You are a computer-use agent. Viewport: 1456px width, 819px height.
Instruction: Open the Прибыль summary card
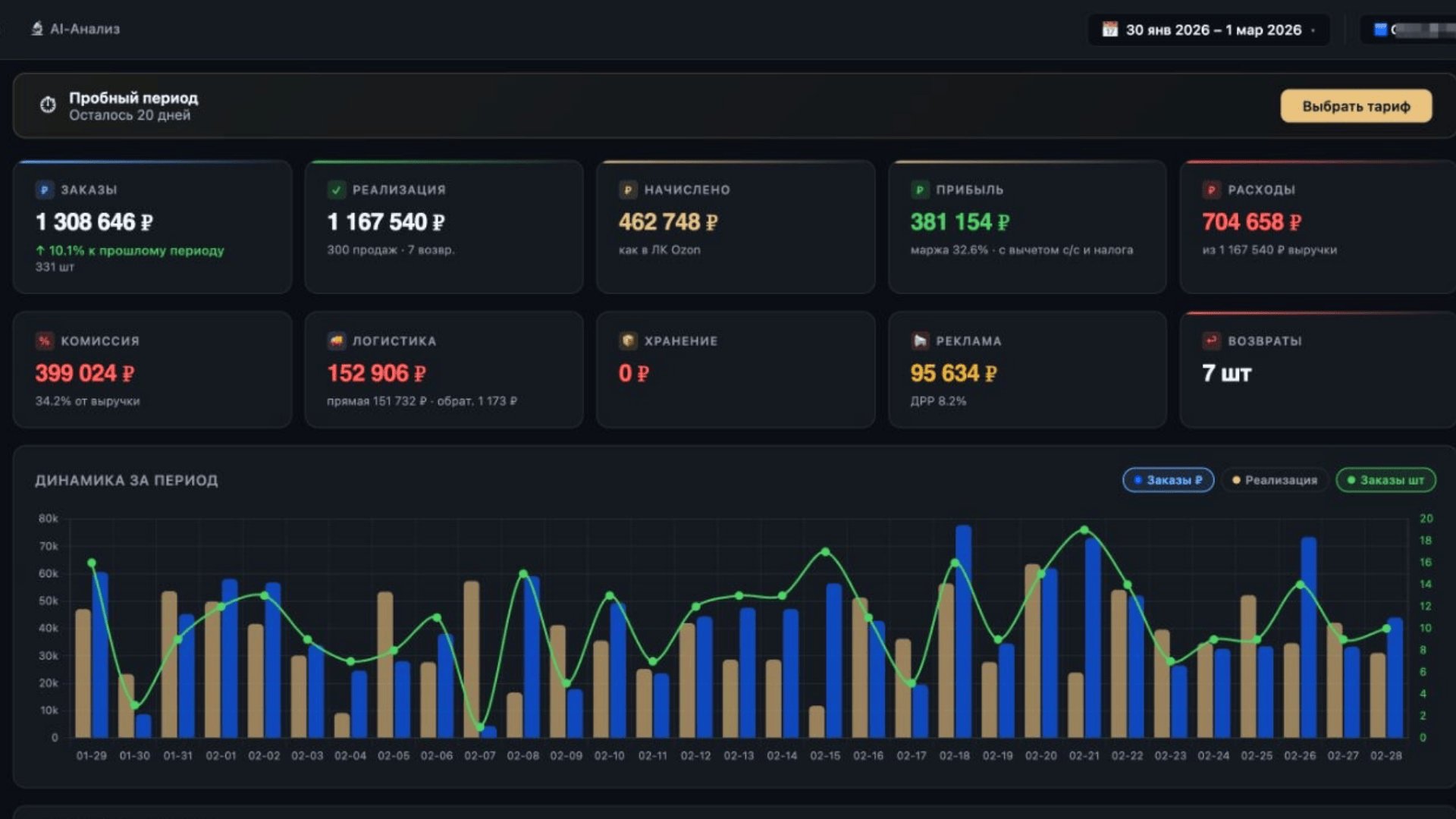point(1027,226)
